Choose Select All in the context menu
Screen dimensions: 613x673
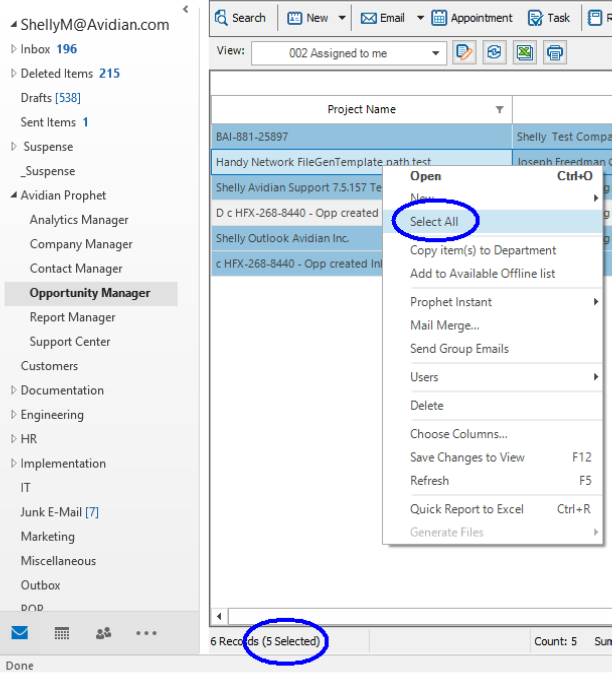pyautogui.click(x=492, y=221)
